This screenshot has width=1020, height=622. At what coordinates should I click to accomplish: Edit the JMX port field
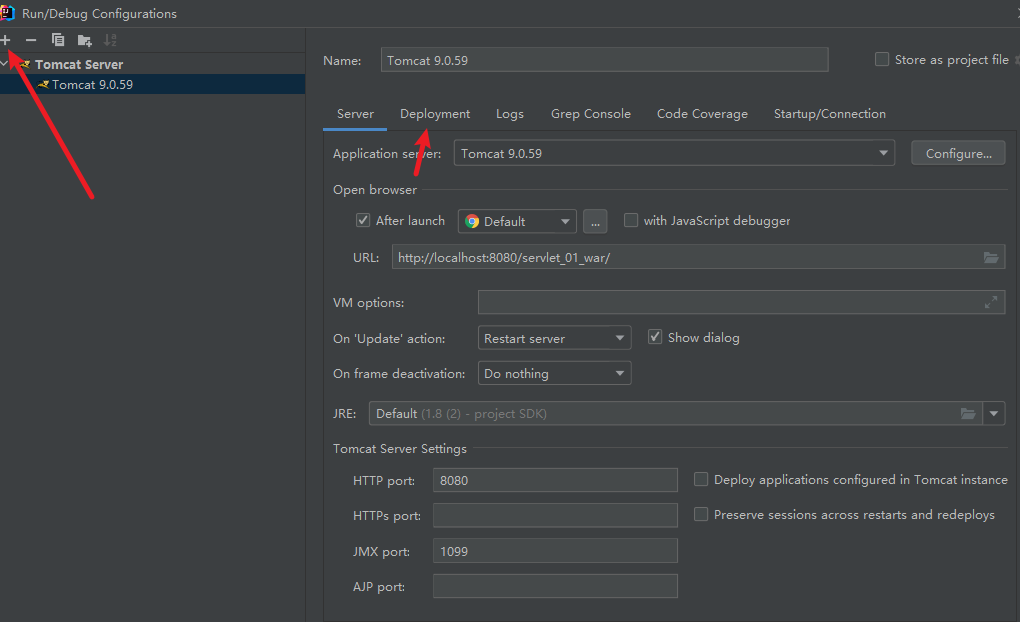(x=555, y=551)
